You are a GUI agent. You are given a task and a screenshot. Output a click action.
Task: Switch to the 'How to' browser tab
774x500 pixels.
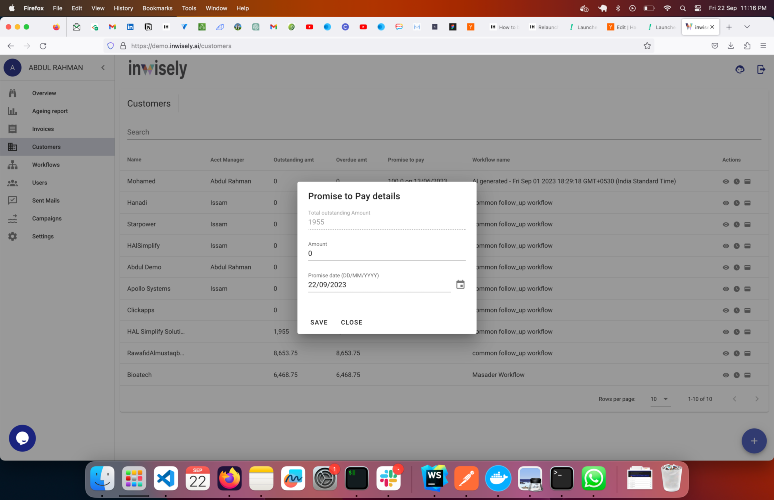(x=504, y=27)
